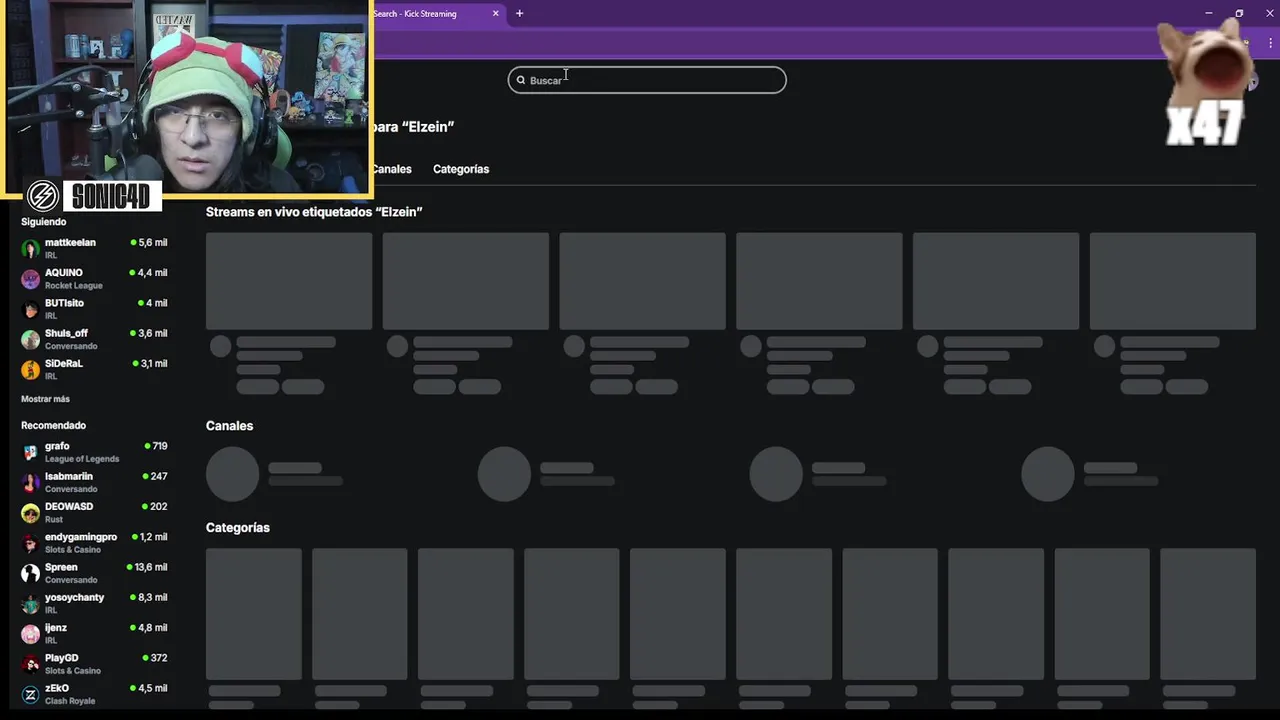Open Shuls_off channel avatar

pos(30,340)
